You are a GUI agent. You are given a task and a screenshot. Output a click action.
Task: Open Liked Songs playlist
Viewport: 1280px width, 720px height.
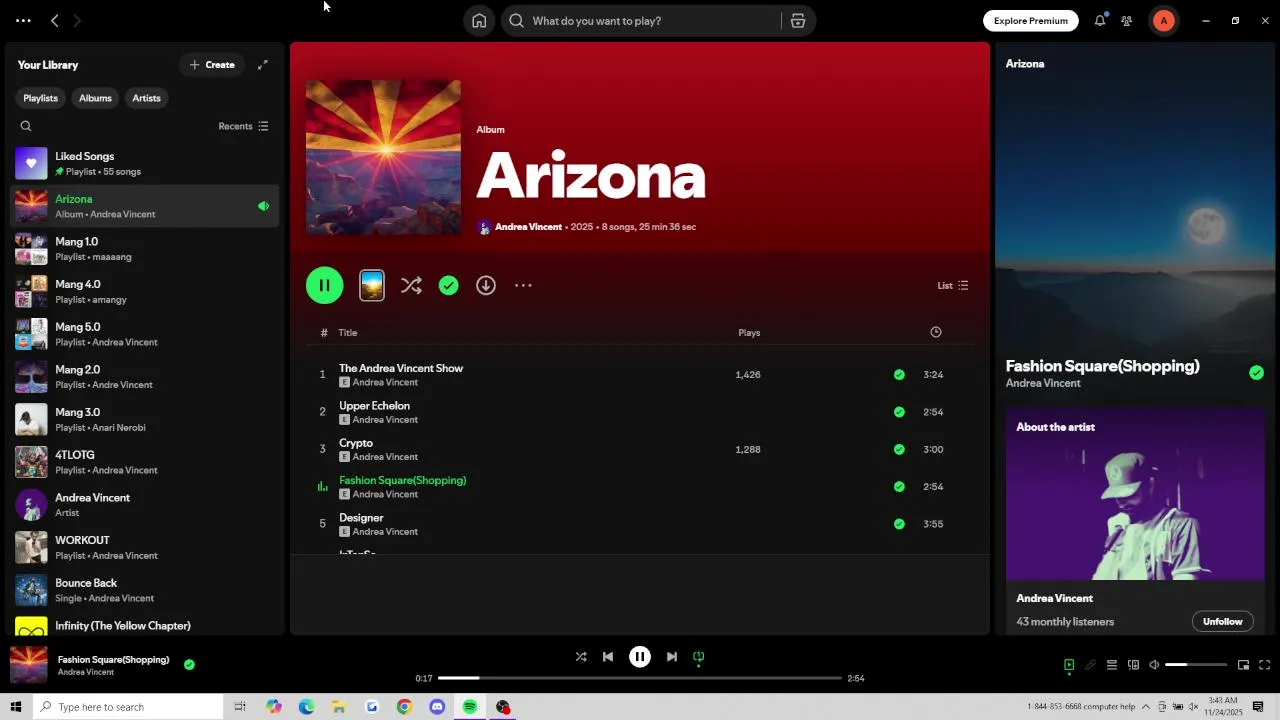click(145, 164)
